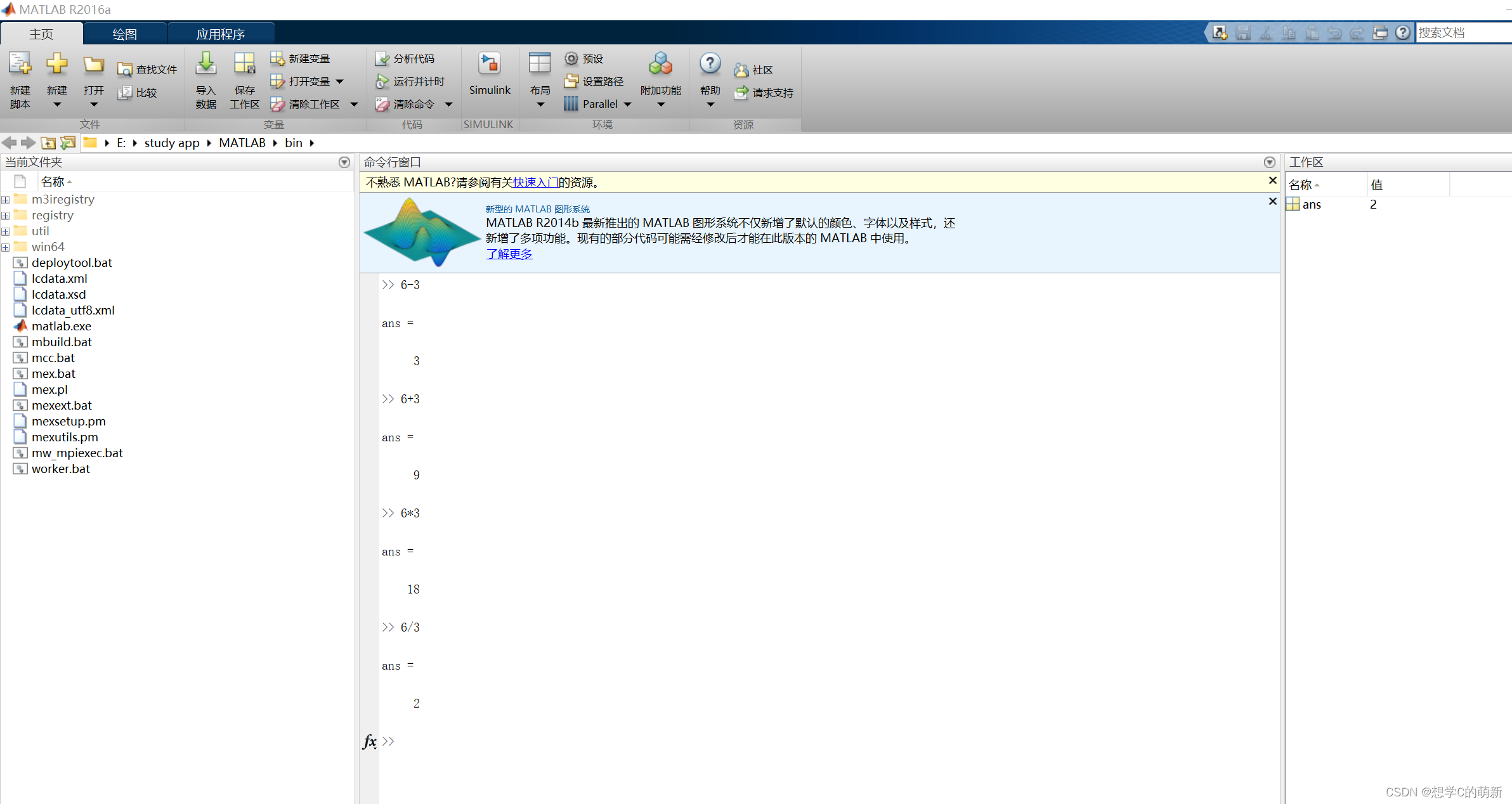Click the Import Data (导入数据) icon
The height and width of the screenshot is (804, 1512).
[205, 64]
